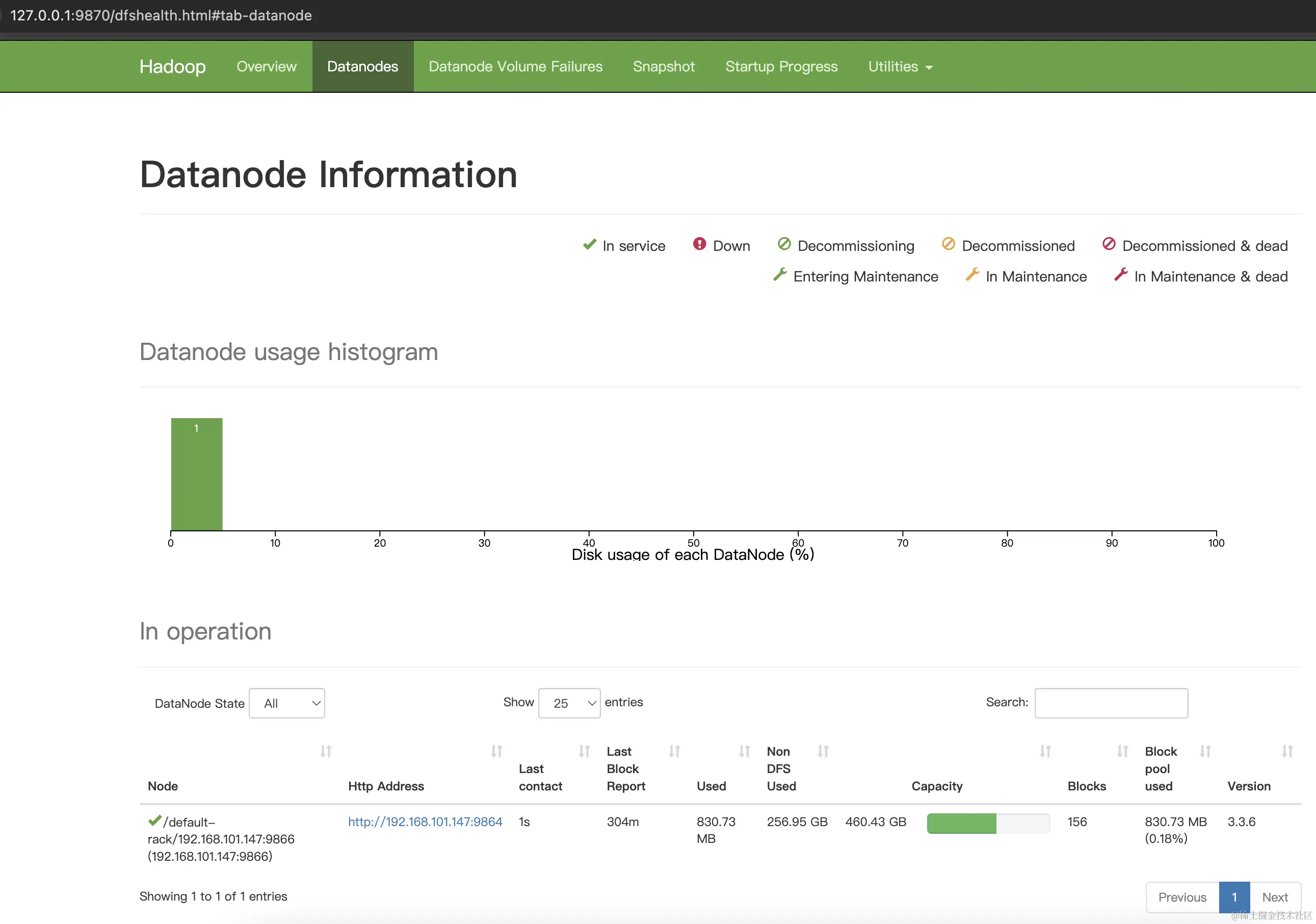Open the Show entries dropdown

[x=569, y=703]
